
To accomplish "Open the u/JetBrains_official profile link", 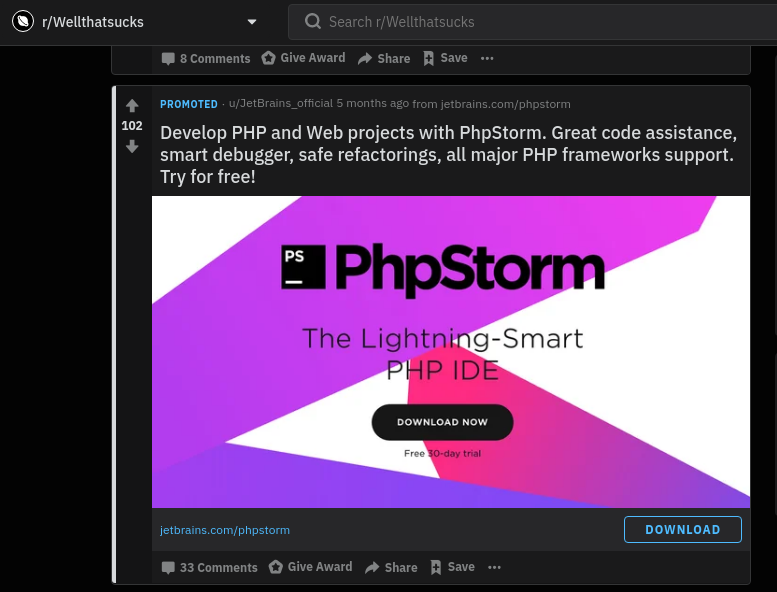I will (280, 104).
